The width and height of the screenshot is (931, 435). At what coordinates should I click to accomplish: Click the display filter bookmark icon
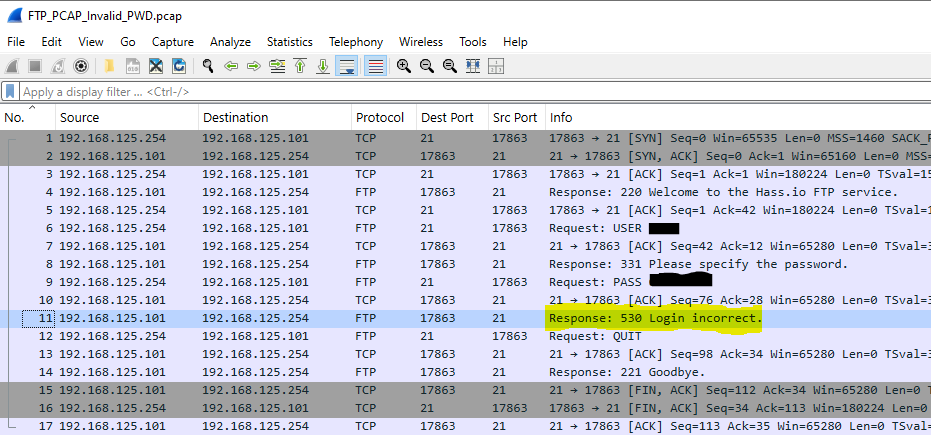coord(10,92)
